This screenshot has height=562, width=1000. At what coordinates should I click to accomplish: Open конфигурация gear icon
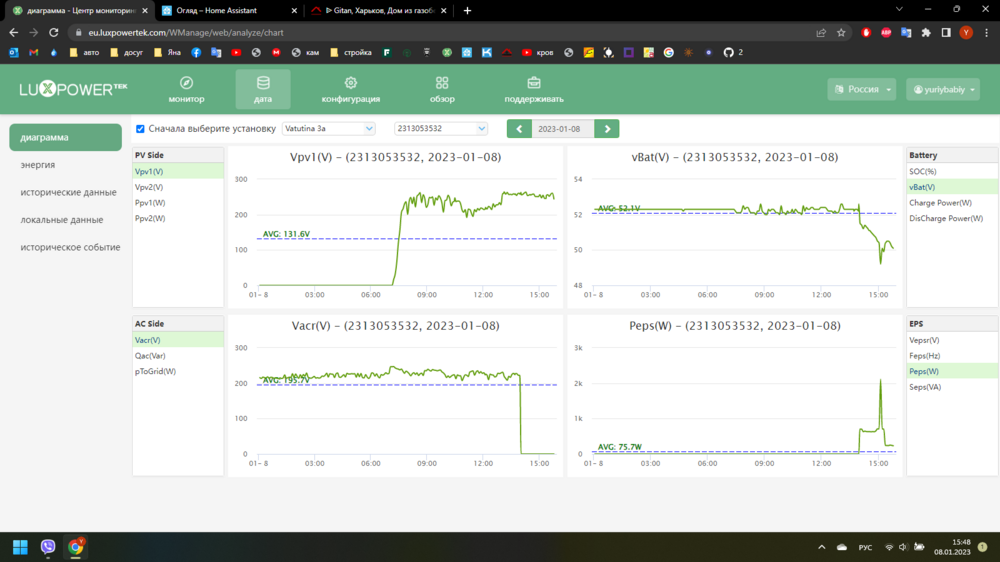350,83
